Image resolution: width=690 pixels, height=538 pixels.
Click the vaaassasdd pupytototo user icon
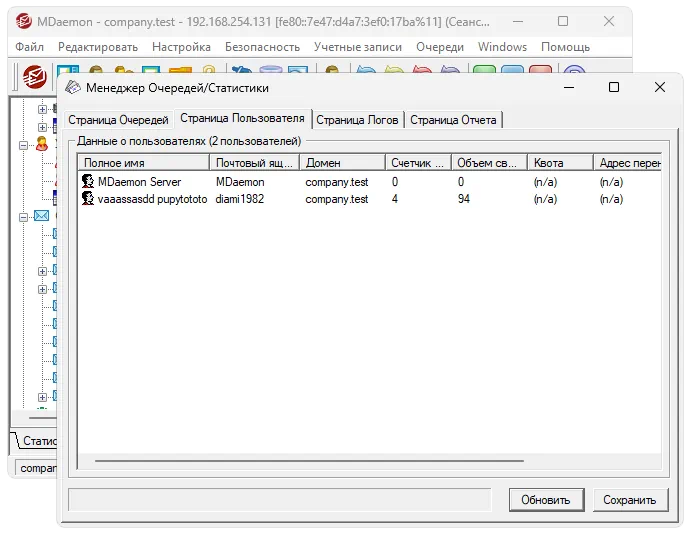coord(88,198)
